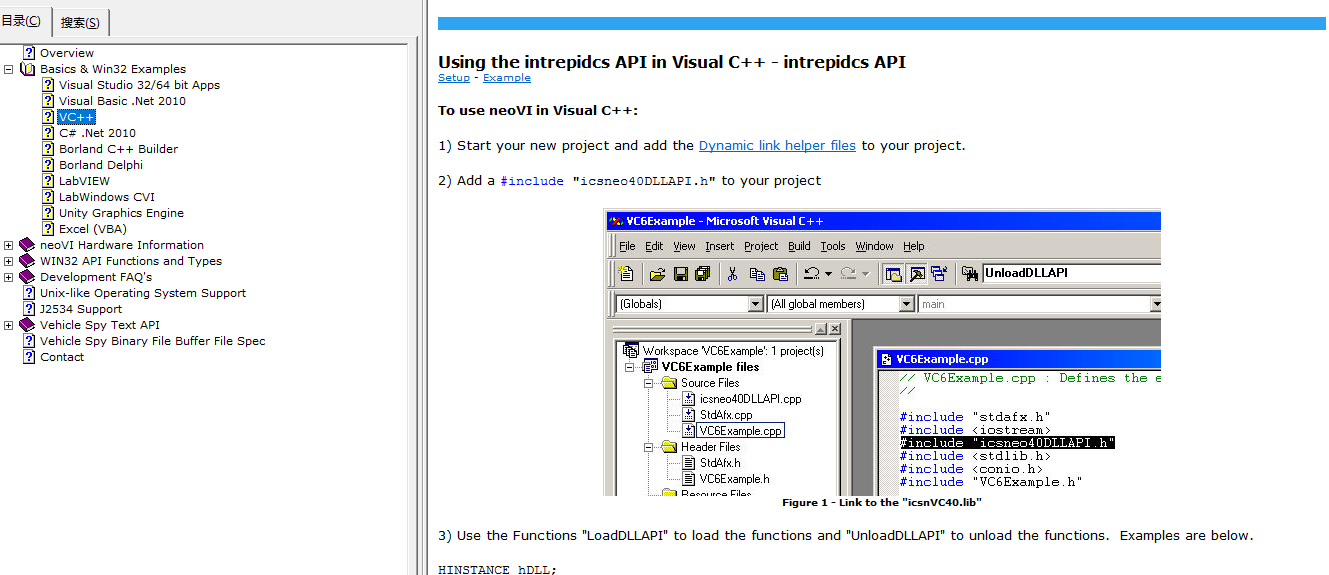
Task: Click the Visual Basic .Net 2010 topic icon
Action: point(49,101)
